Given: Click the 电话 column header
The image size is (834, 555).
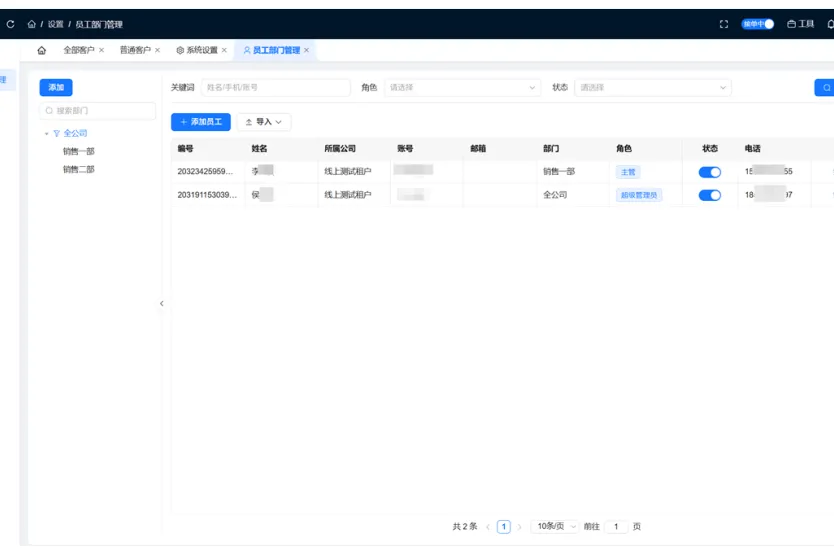Looking at the screenshot, I should 753,148.
